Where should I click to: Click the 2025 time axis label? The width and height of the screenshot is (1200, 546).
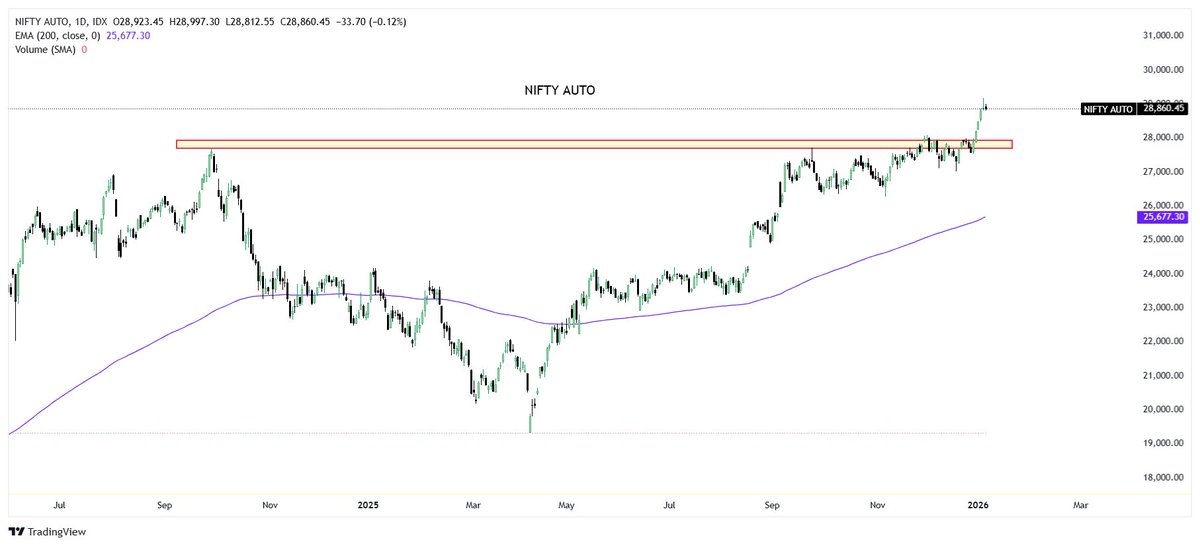369,506
